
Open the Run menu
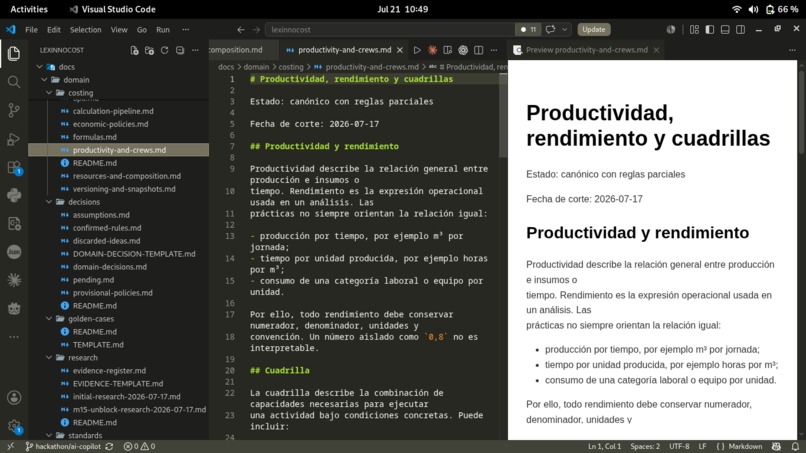(163, 29)
